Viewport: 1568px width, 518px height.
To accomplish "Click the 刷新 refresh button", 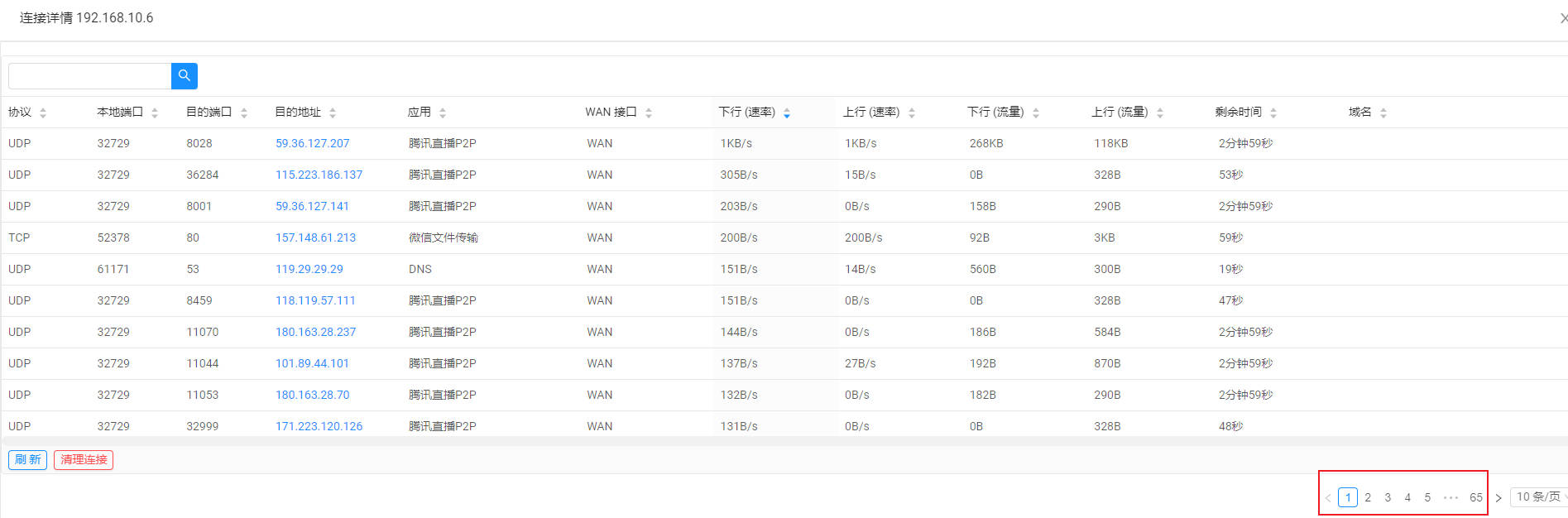I will [27, 459].
